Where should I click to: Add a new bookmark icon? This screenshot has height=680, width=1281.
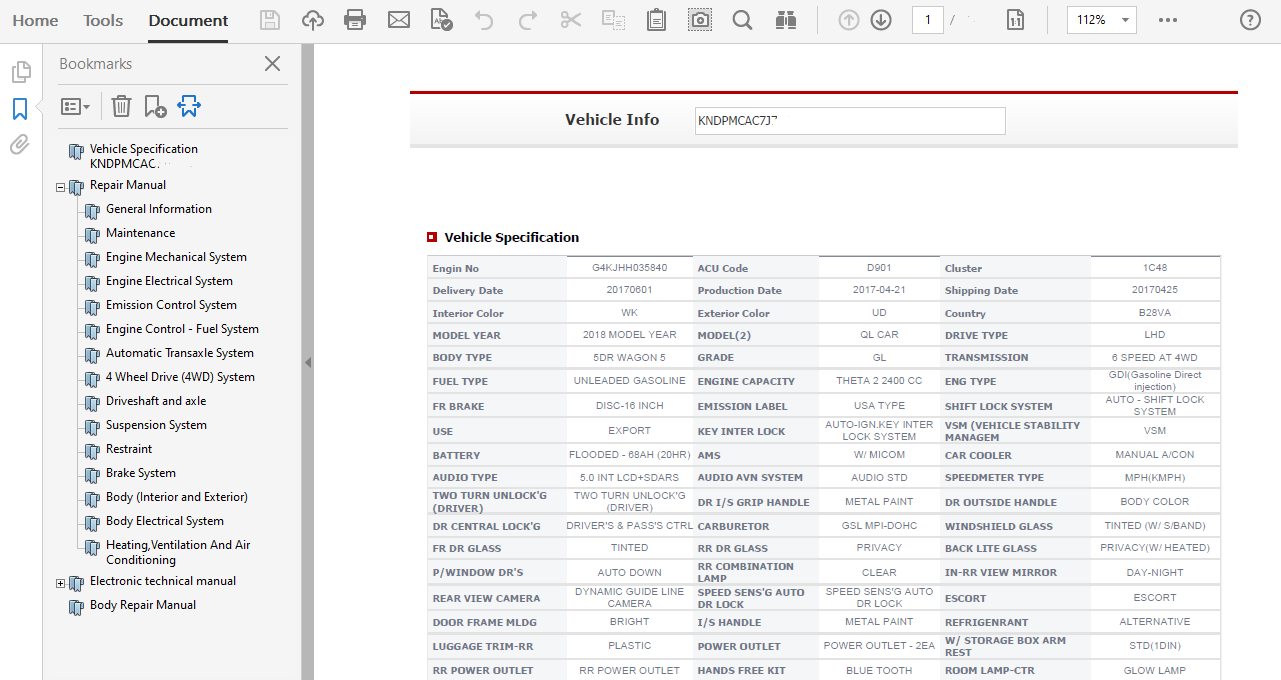pyautogui.click(x=155, y=106)
